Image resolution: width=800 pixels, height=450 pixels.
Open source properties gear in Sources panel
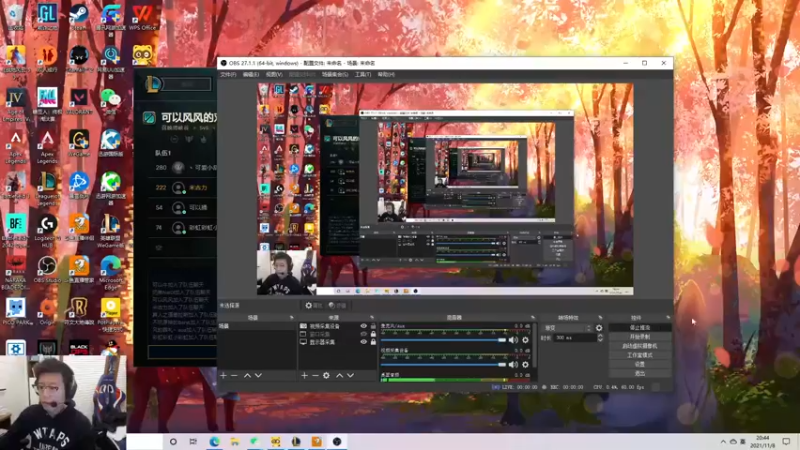[327, 376]
